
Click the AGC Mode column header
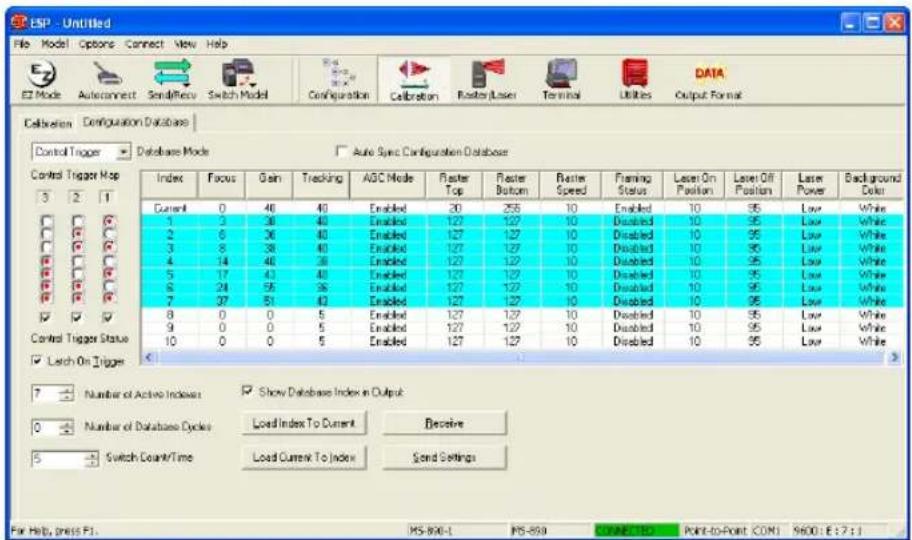point(387,184)
